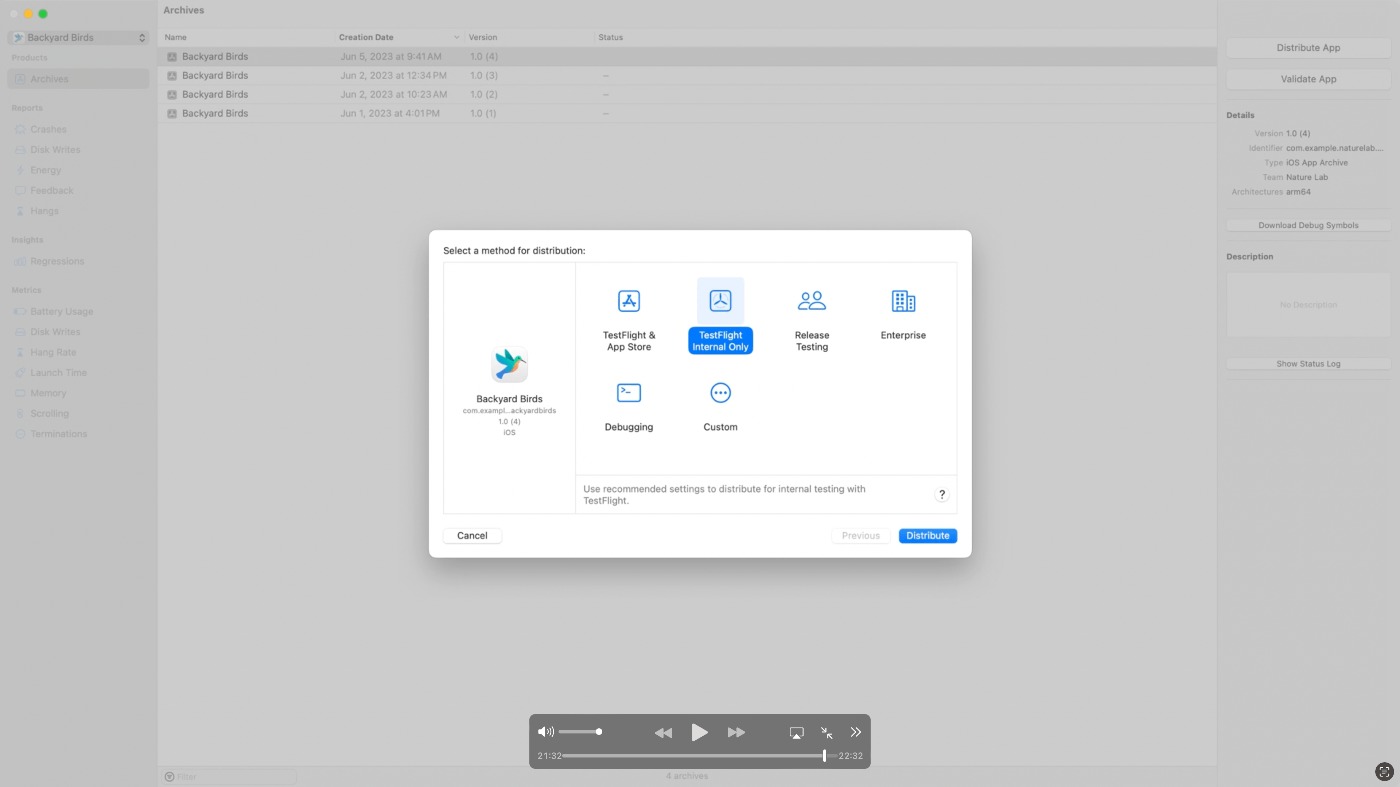Select Custom distribution option icon
Image resolution: width=1400 pixels, height=787 pixels.
point(720,393)
